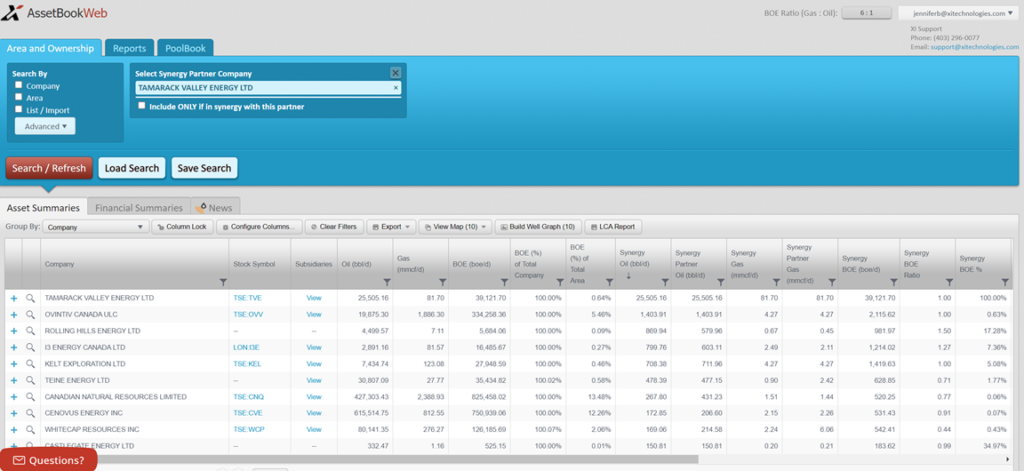Click the Load Search button
Viewport: 1024px width, 471px height.
tap(132, 168)
